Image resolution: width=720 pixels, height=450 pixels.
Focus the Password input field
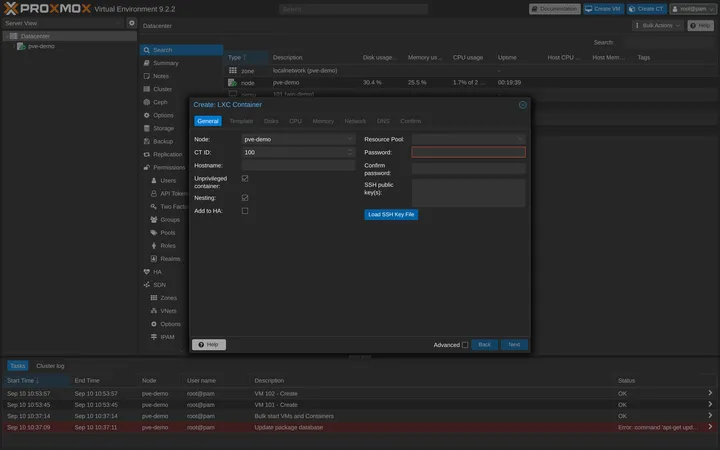coord(468,152)
